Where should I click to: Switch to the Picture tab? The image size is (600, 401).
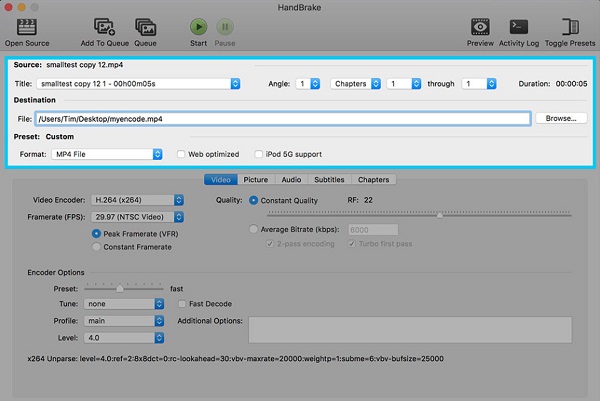pyautogui.click(x=256, y=179)
